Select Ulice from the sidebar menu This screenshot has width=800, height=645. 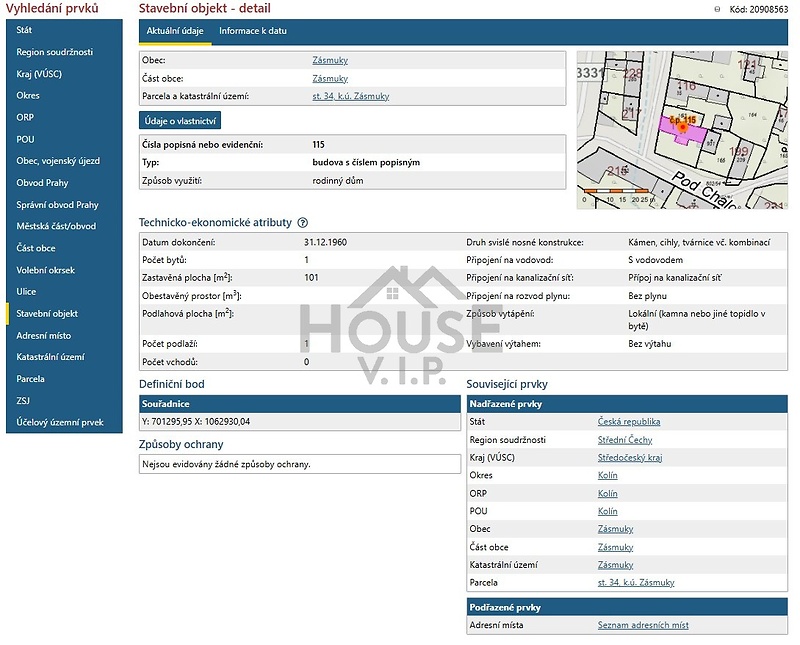pyautogui.click(x=27, y=292)
